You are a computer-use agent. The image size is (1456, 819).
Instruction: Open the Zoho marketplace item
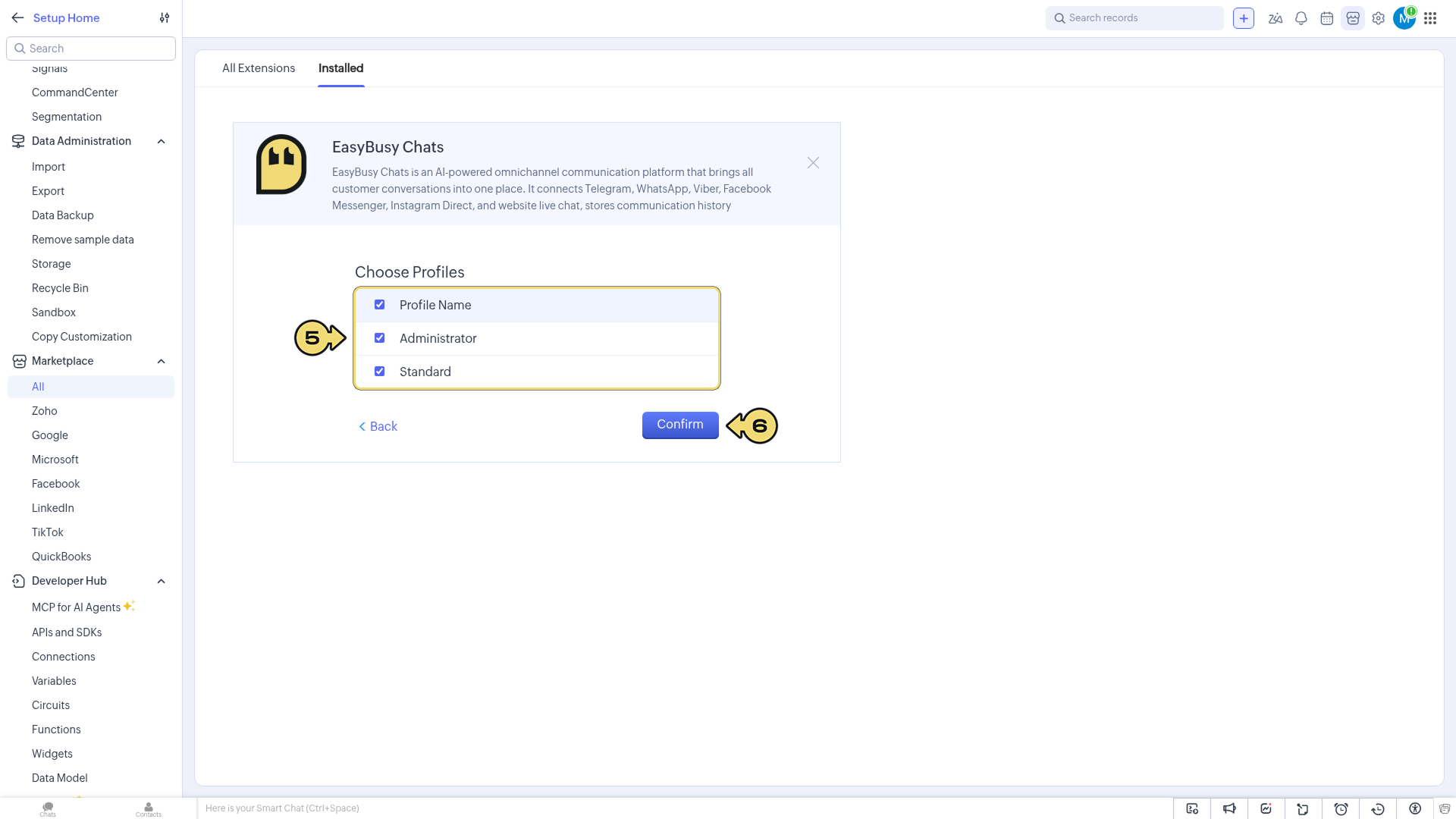coord(45,411)
